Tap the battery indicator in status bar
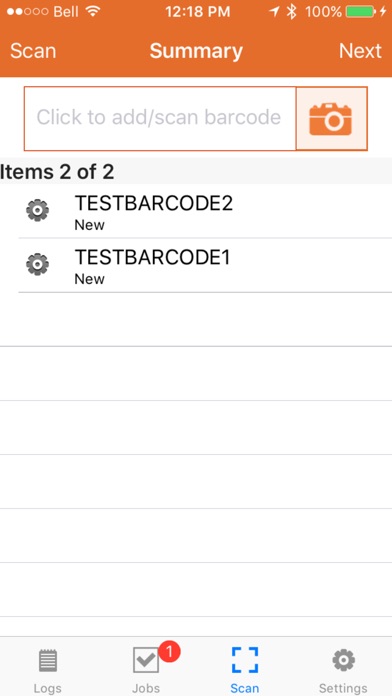Screen dimensions: 392x696 point(360,12)
